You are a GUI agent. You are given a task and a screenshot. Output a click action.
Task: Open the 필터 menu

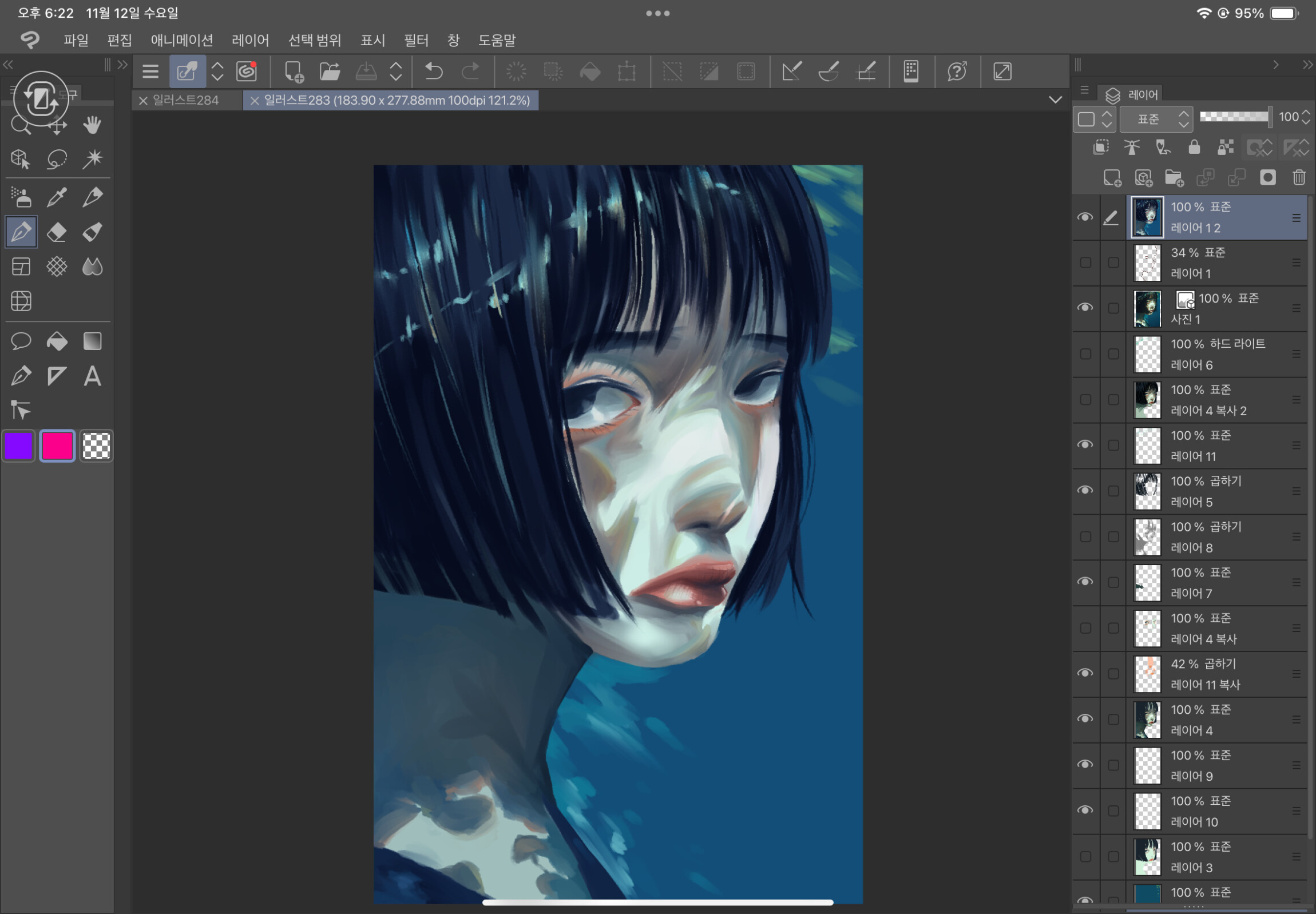point(416,40)
